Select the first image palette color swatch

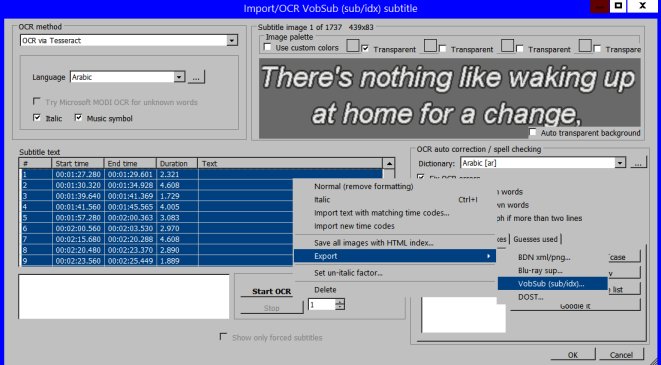[353, 46]
